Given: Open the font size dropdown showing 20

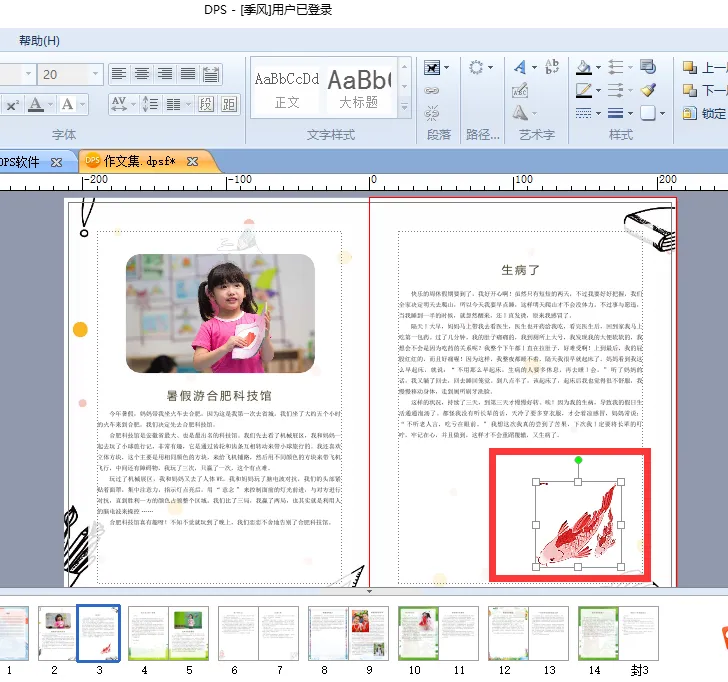Looking at the screenshot, I should click(x=97, y=74).
